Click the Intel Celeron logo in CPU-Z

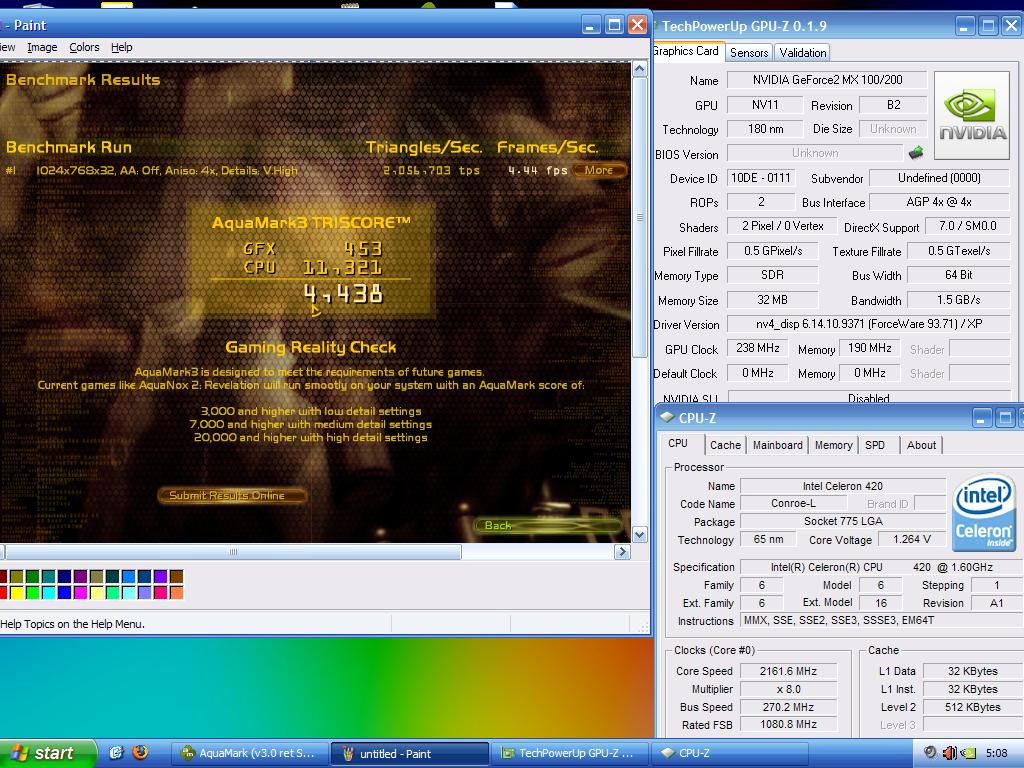point(984,512)
